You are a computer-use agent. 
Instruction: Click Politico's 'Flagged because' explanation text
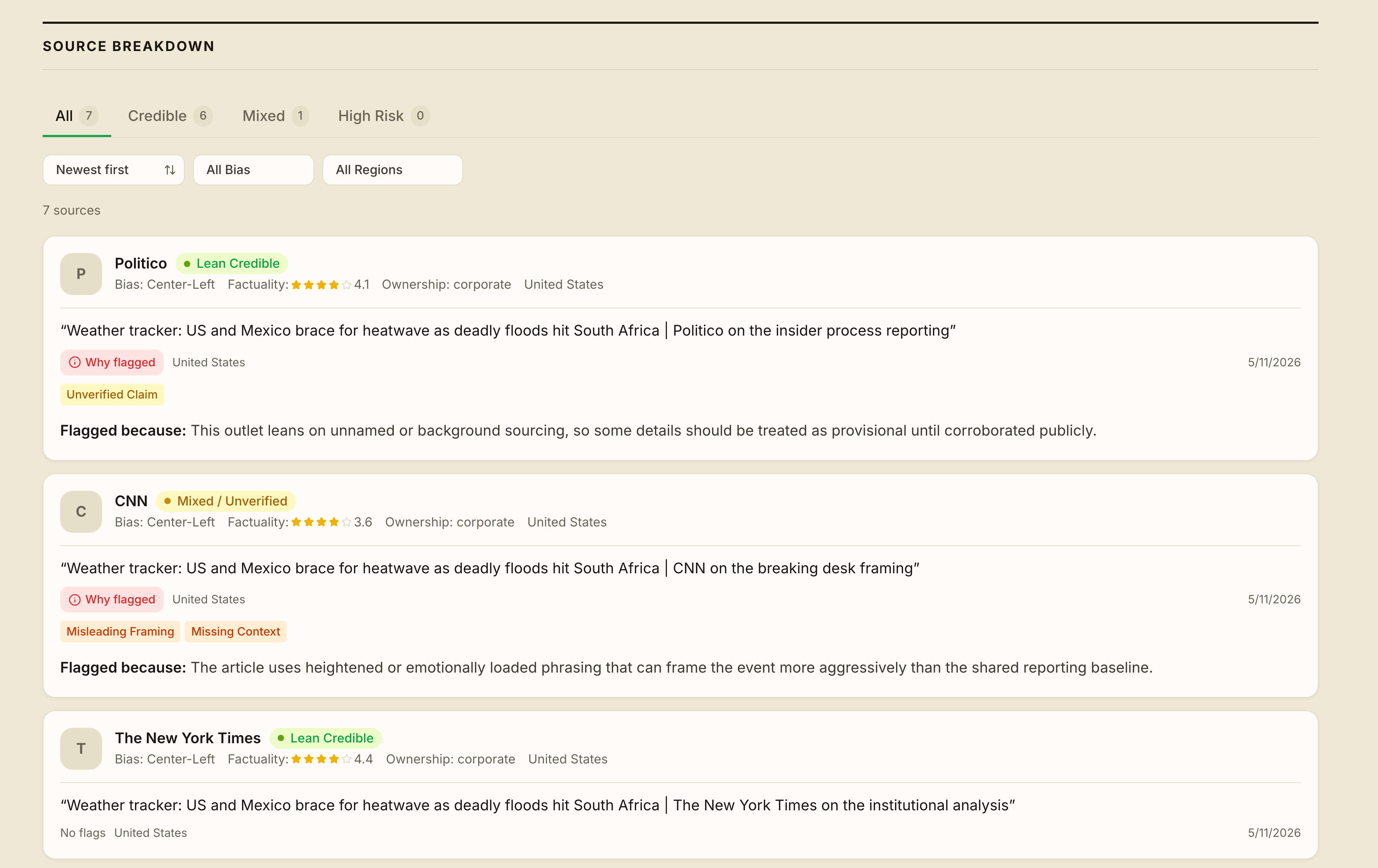pos(578,431)
